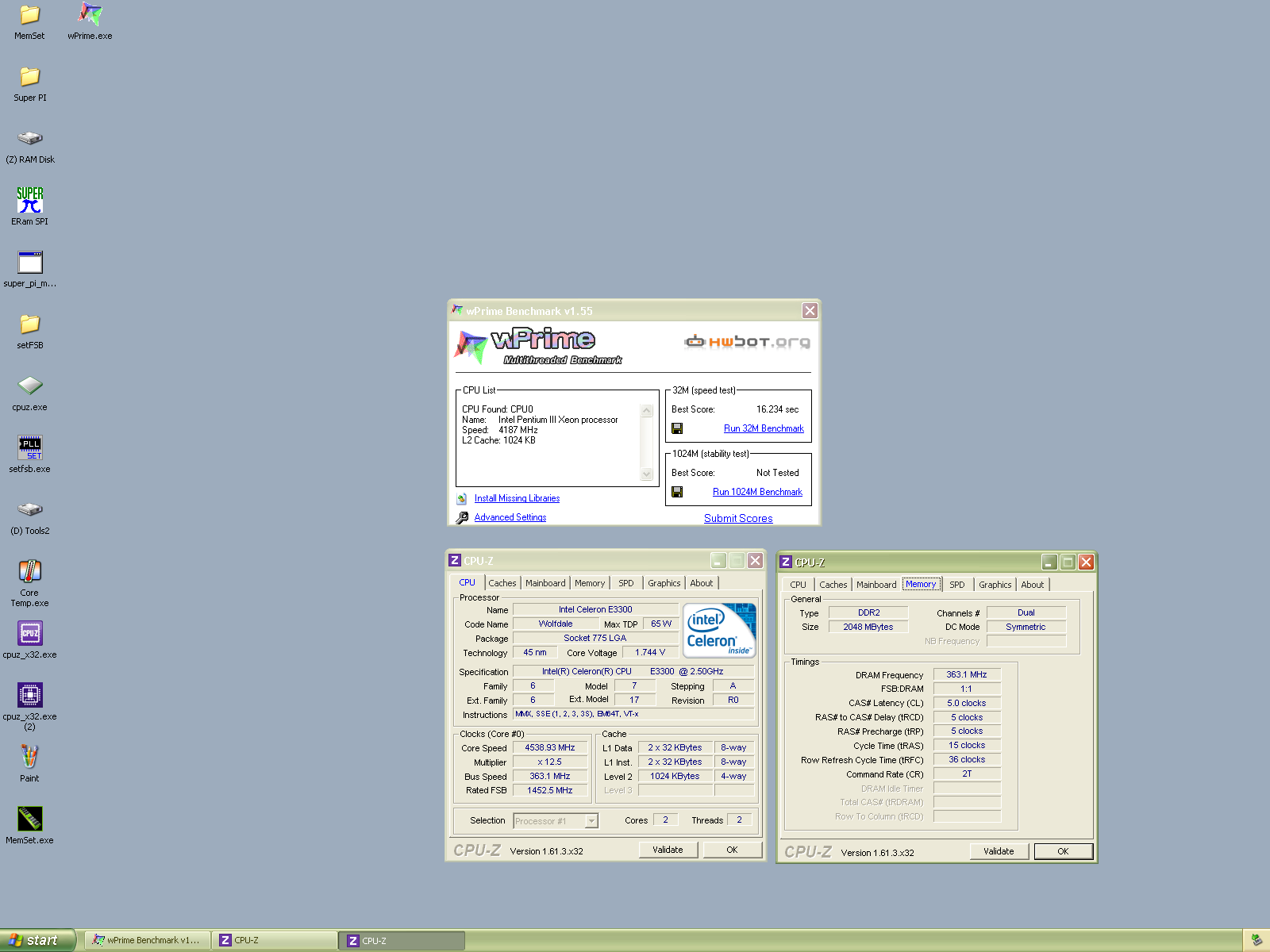The width and height of the screenshot is (1270, 952).
Task: Click the Advanced Settings wrench icon
Action: (x=462, y=518)
